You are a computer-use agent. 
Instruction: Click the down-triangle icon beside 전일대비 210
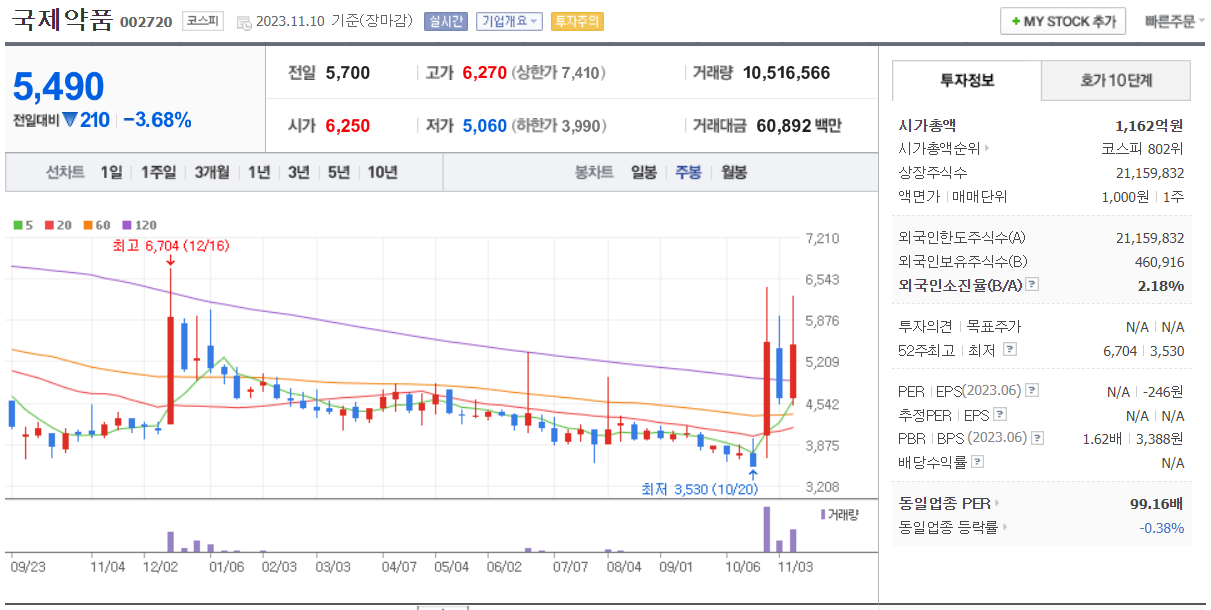(70, 120)
